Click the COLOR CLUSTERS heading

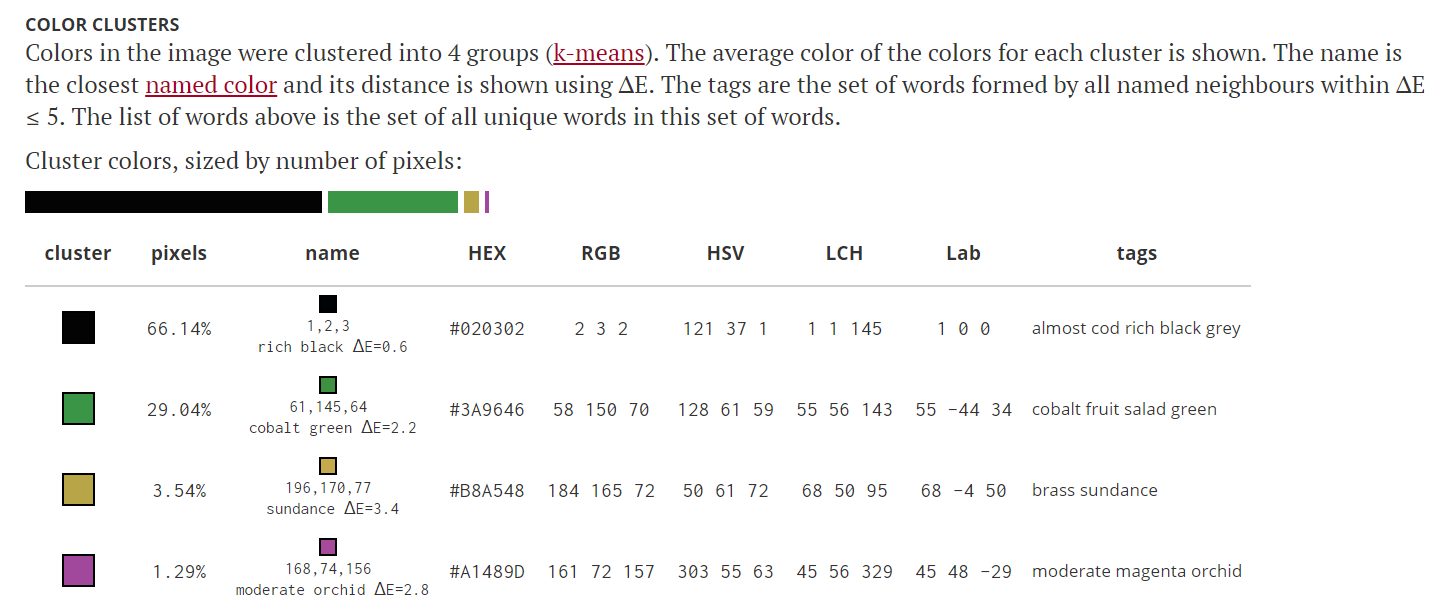pyautogui.click(x=103, y=23)
